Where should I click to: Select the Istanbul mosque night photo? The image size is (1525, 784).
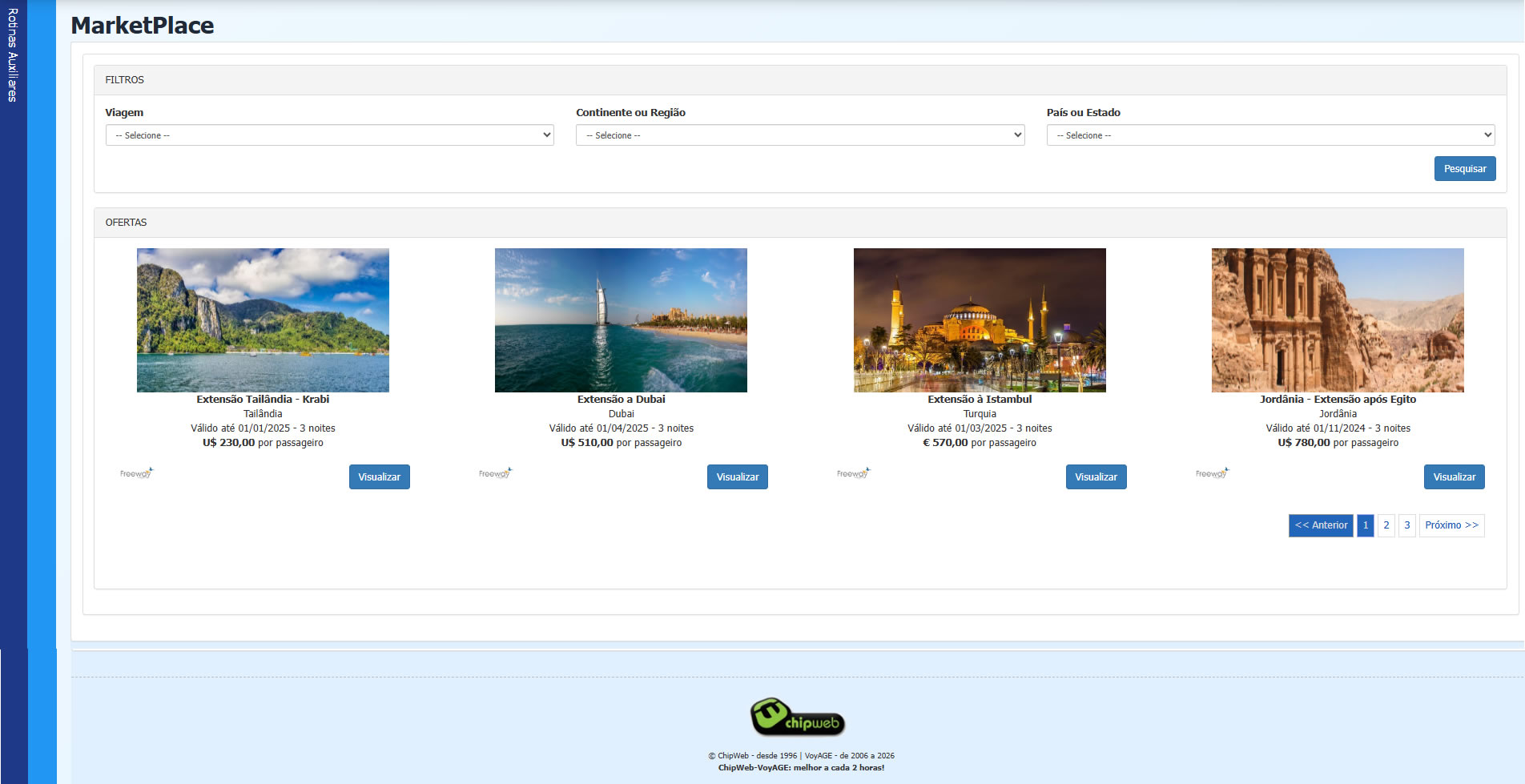click(980, 320)
